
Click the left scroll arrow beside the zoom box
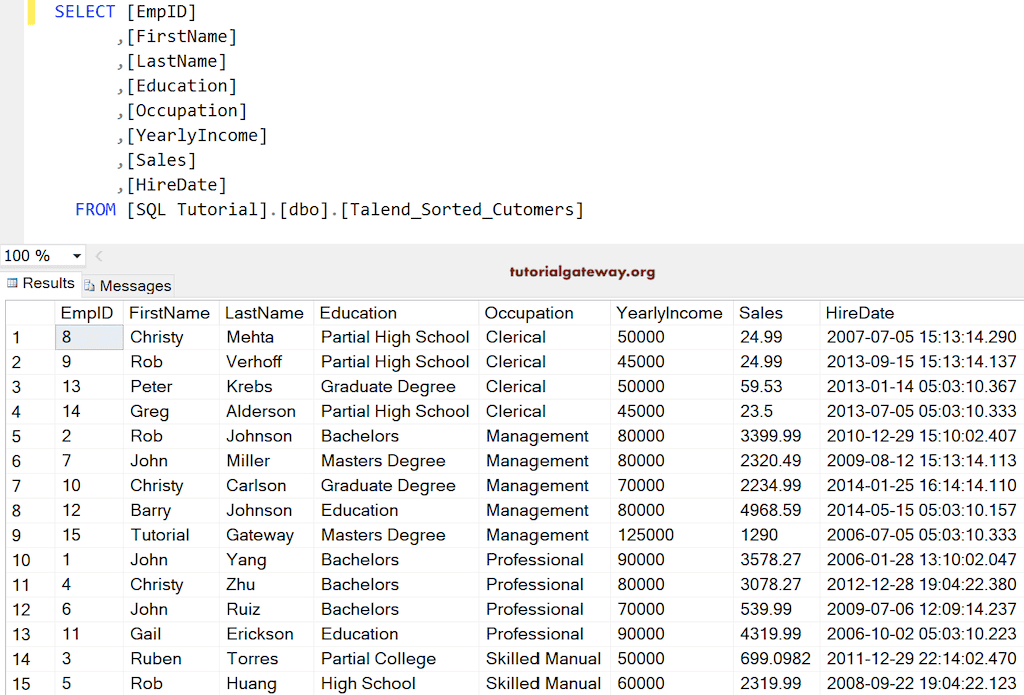[99, 257]
